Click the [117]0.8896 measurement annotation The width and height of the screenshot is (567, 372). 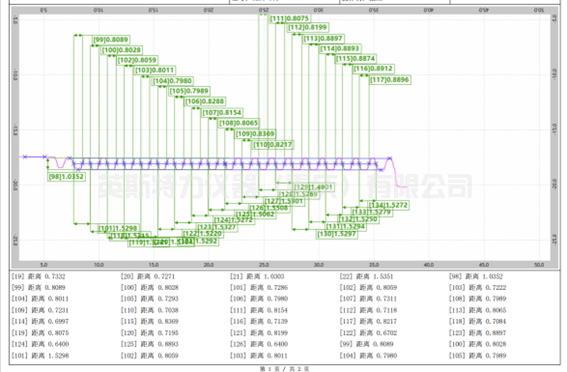pos(389,80)
